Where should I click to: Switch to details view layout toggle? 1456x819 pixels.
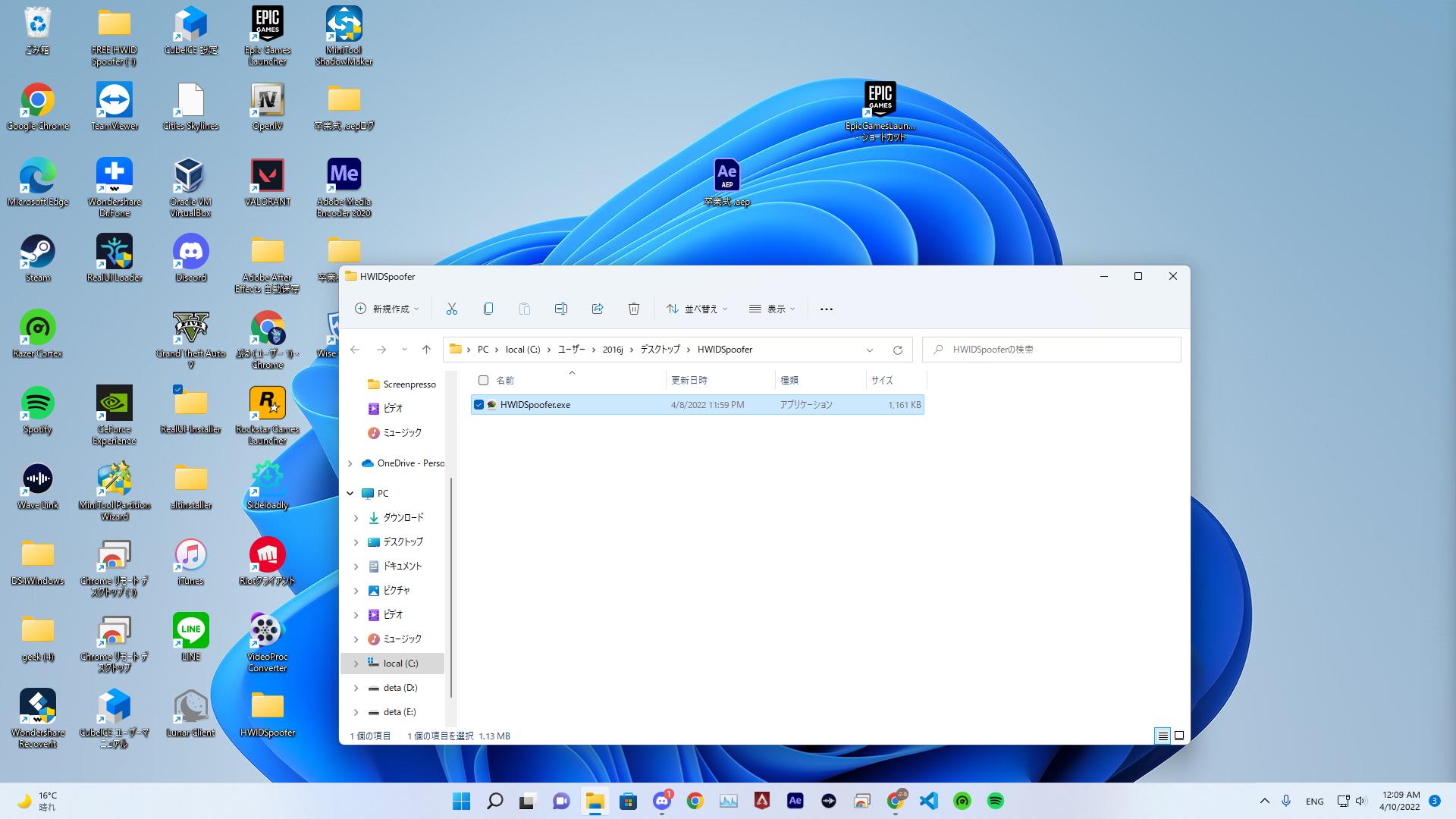[1163, 736]
